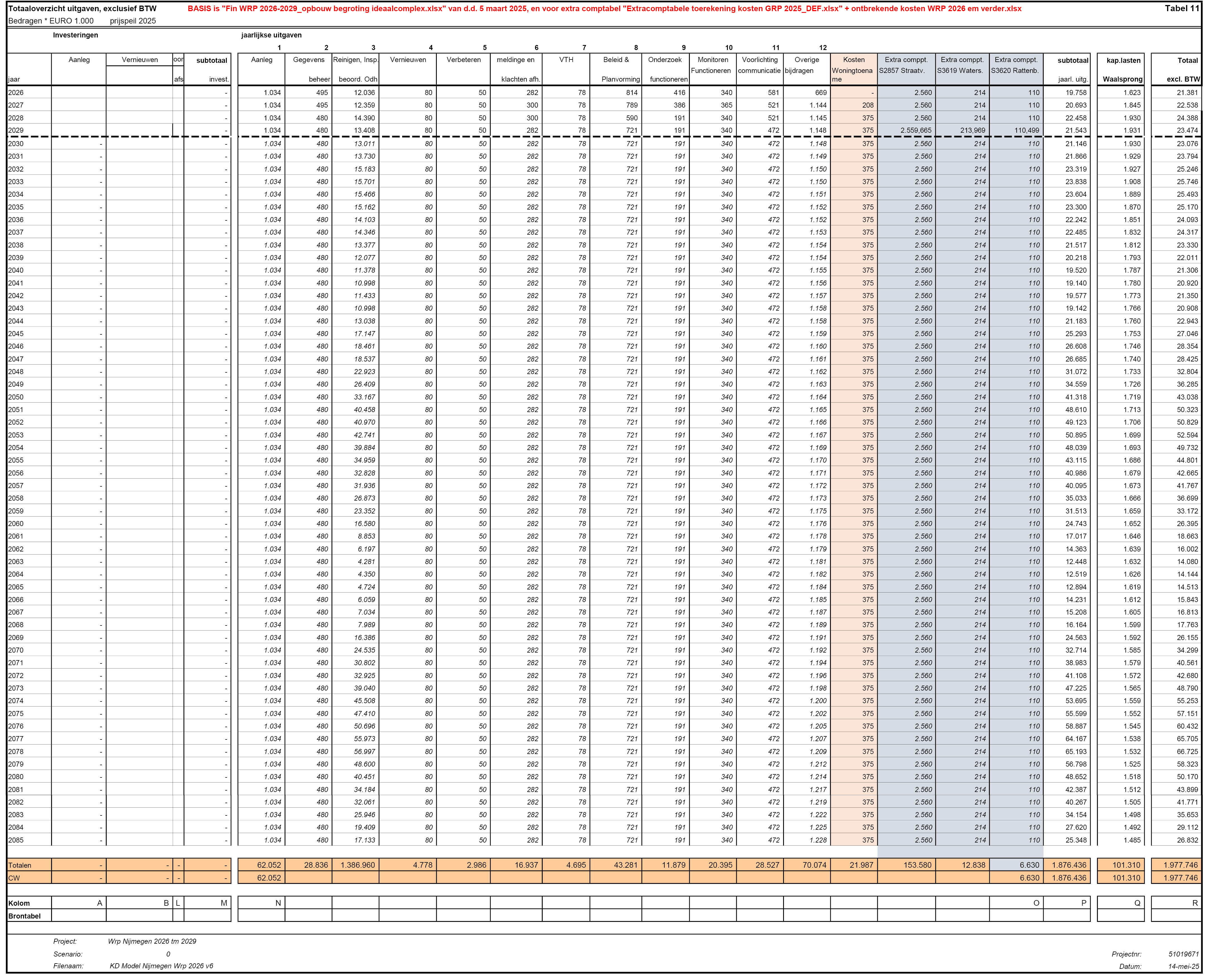Select the 'Extra comppt. S2857 Straatv.' header
1216x980 pixels.
pos(906,65)
